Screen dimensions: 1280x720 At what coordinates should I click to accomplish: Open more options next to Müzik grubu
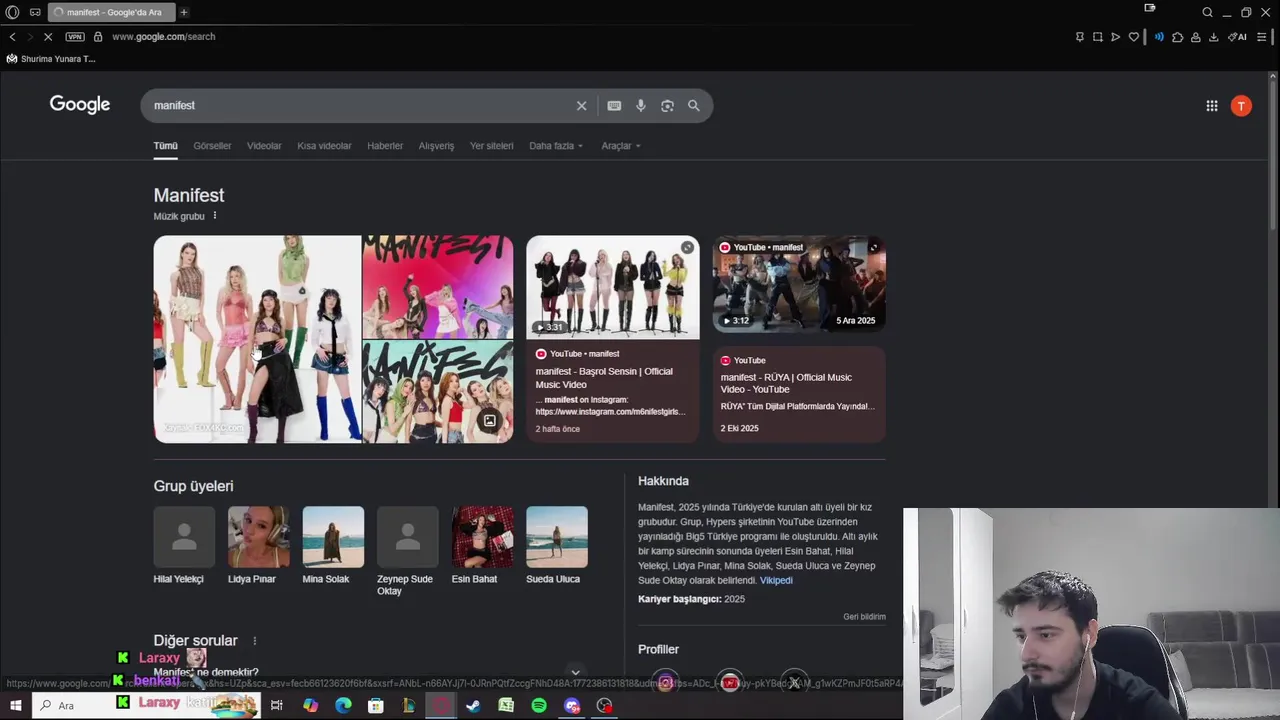[x=214, y=216]
